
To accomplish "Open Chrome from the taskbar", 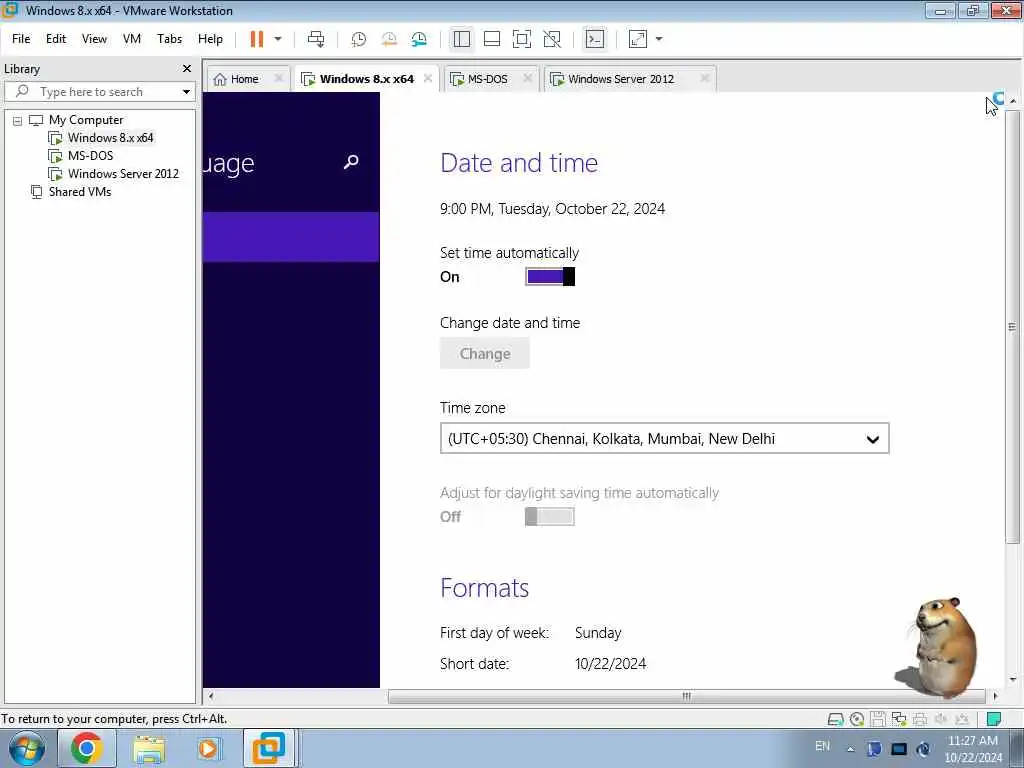I will [x=87, y=748].
